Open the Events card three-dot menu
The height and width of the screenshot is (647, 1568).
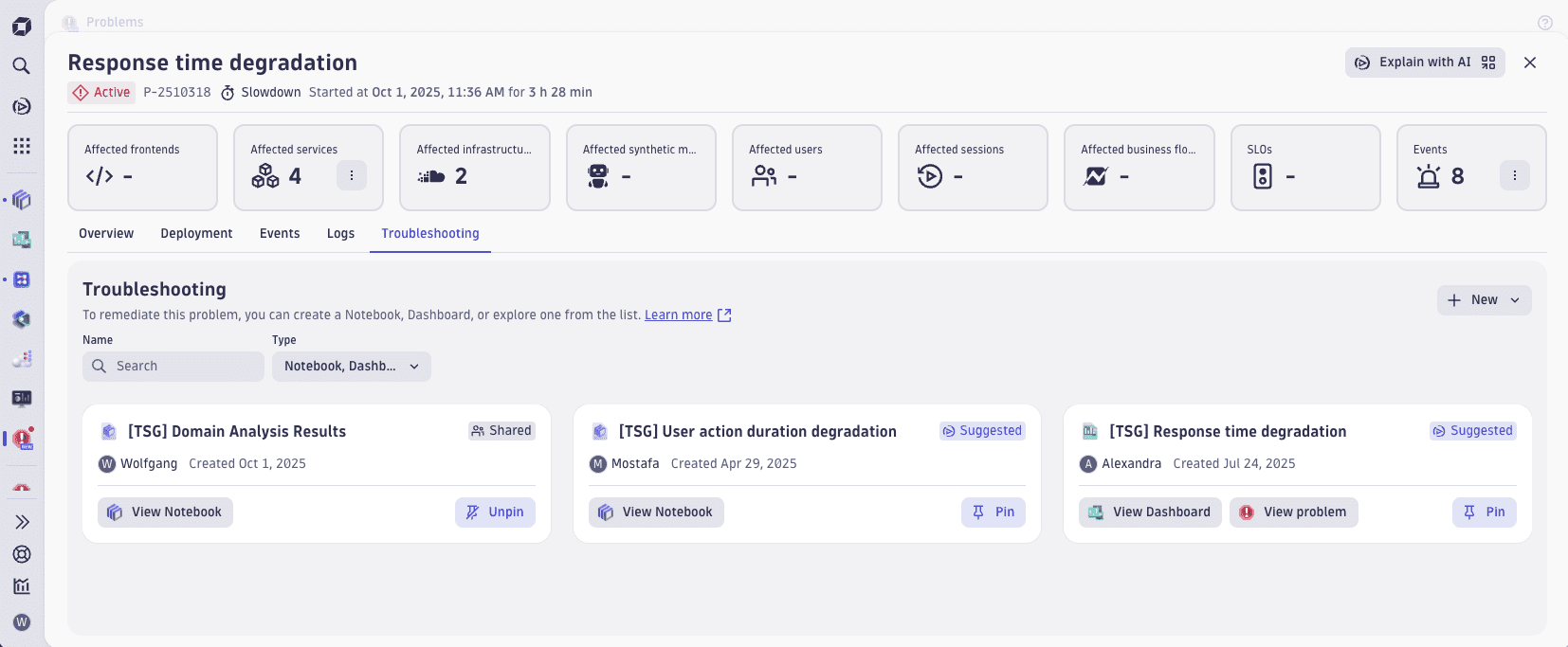click(x=1515, y=175)
